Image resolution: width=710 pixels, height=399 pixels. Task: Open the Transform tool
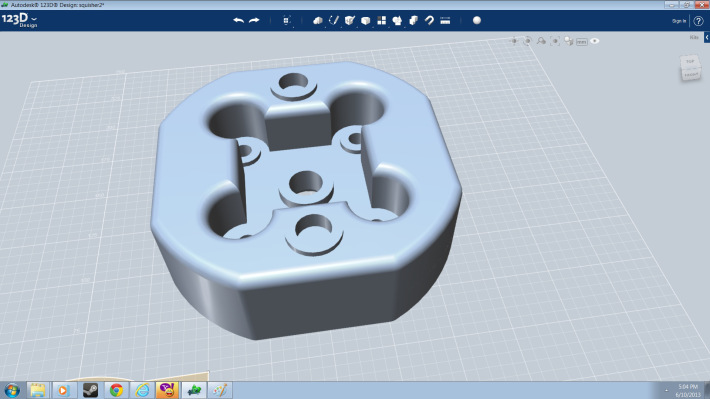286,20
